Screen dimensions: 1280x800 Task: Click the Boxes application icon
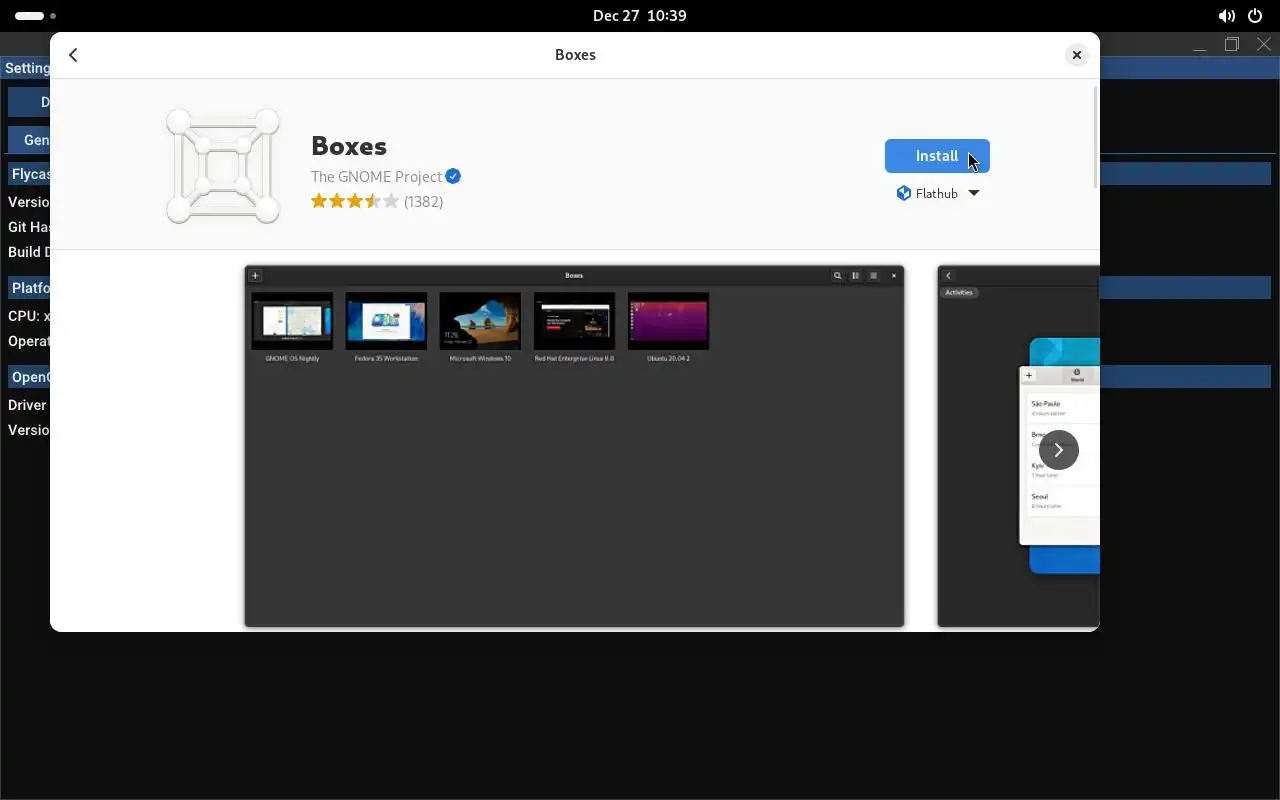click(223, 165)
